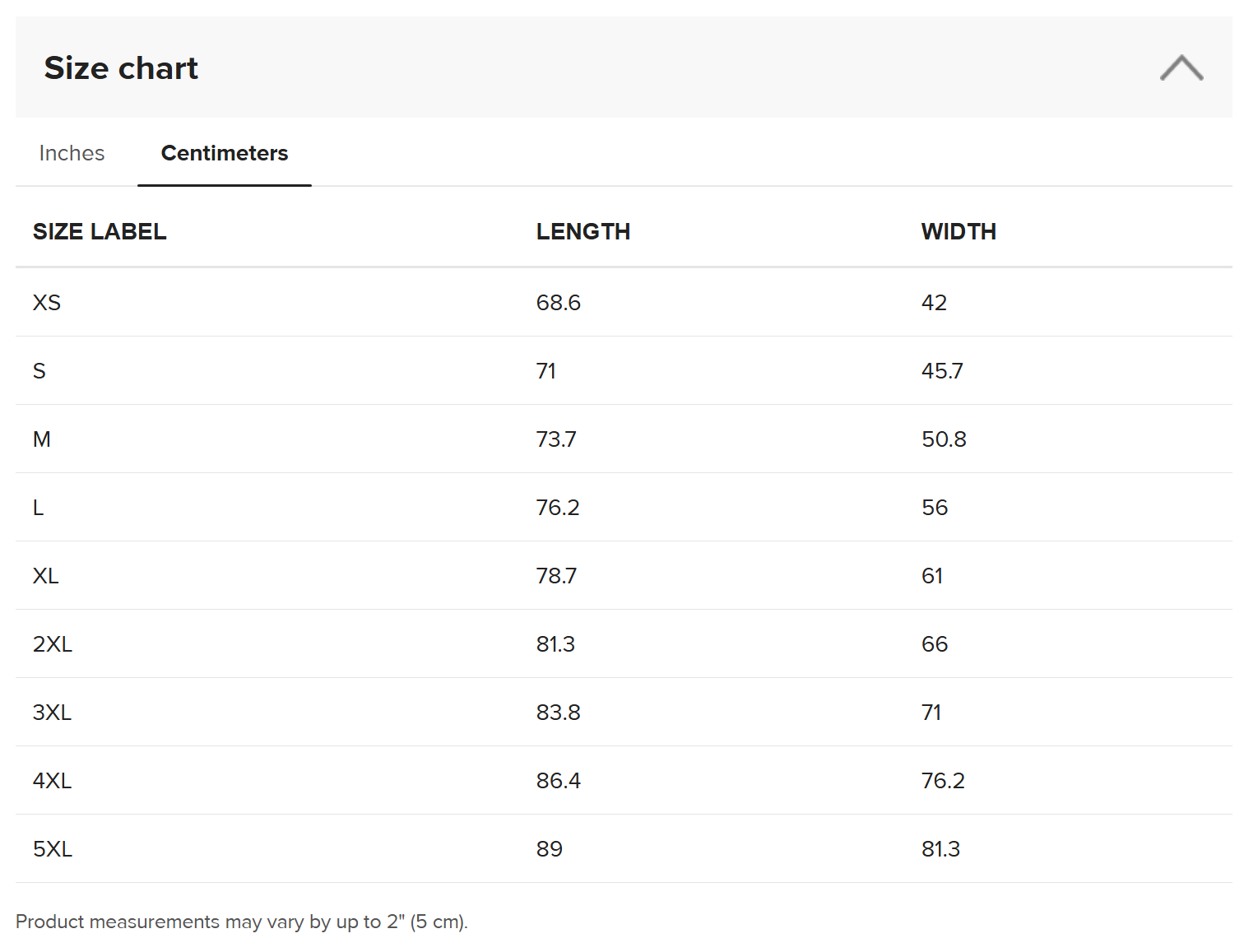The width and height of the screenshot is (1244, 952).
Task: Click the SIZE LABEL column header
Action: (x=100, y=232)
